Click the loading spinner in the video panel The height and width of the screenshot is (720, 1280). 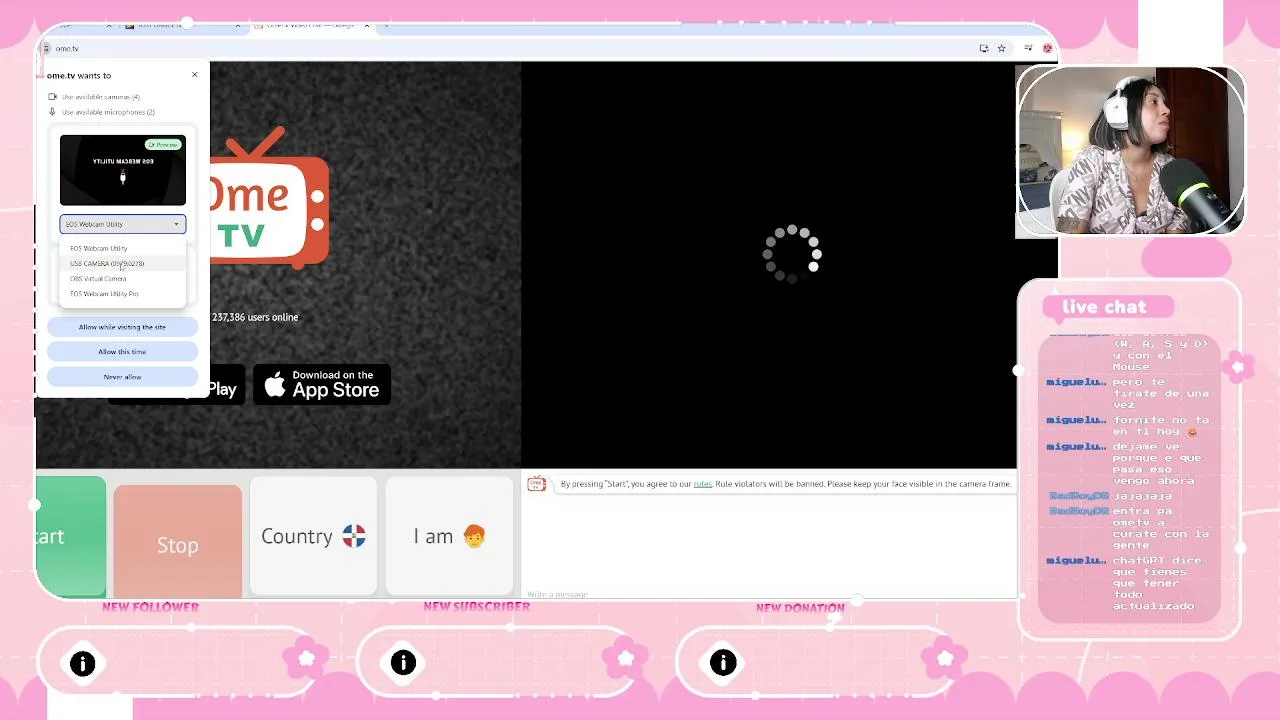coord(792,254)
